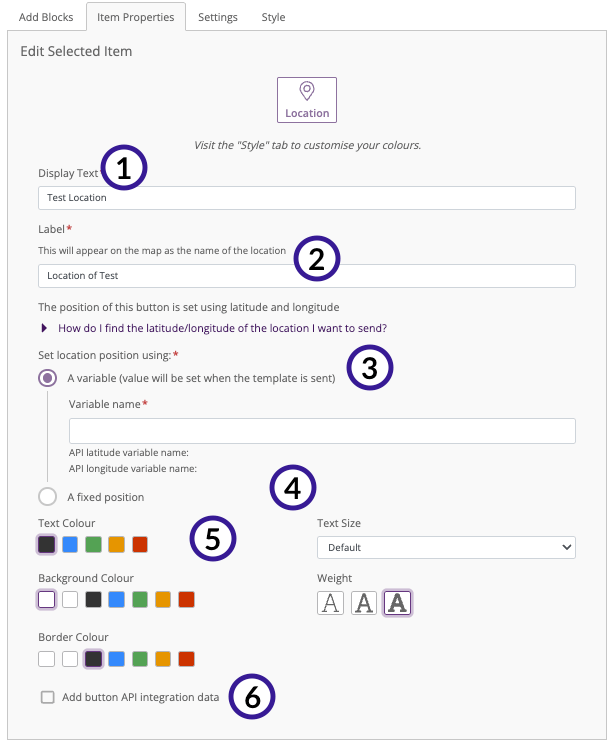This screenshot has height=749, width=613.
Task: Focus the Label input field
Action: 307,276
